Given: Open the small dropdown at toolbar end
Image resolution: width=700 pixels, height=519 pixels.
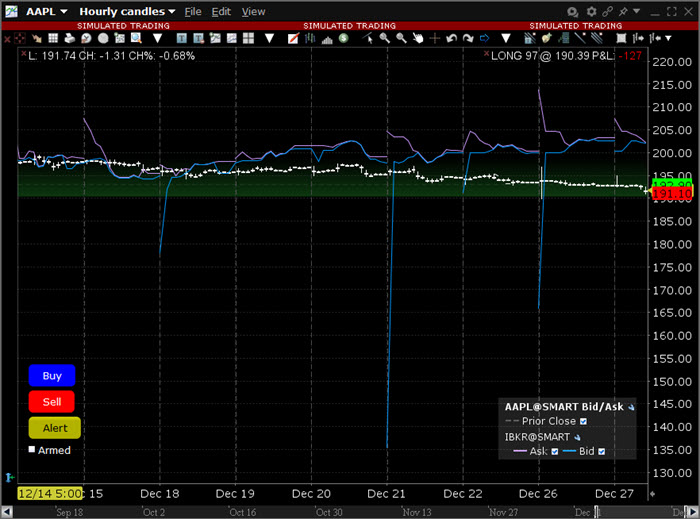Looking at the screenshot, I should 668,38.
